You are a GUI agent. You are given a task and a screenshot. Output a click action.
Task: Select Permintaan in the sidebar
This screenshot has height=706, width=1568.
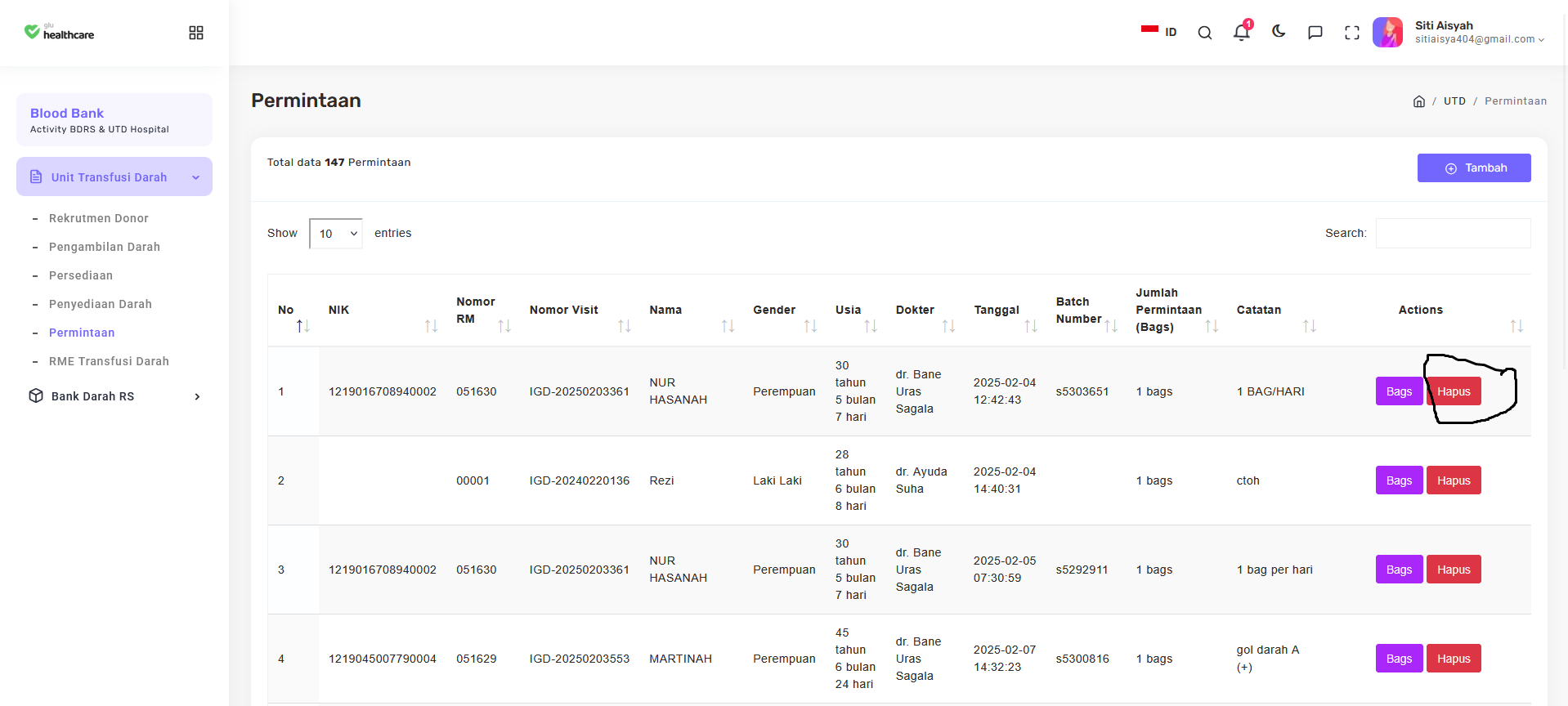point(82,333)
